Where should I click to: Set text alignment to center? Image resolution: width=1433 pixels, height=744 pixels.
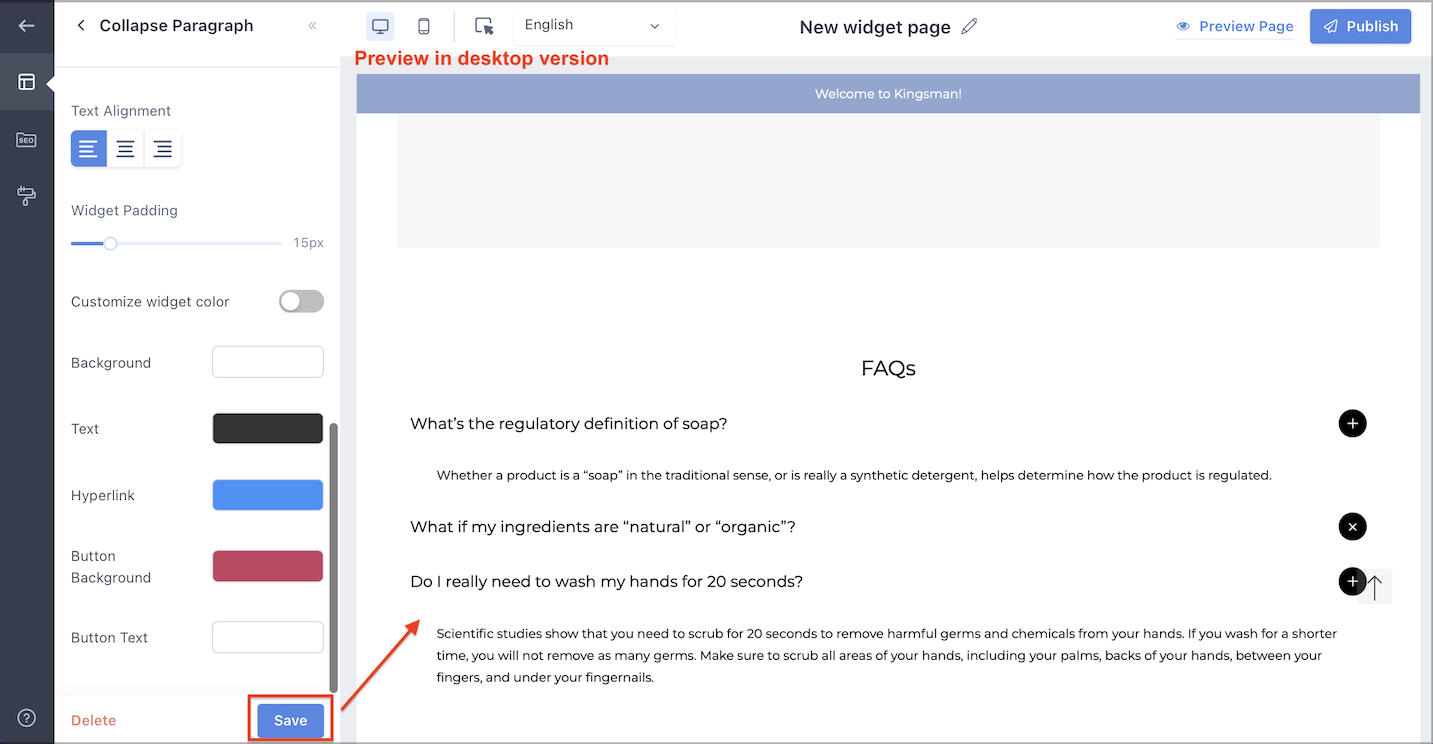[125, 148]
